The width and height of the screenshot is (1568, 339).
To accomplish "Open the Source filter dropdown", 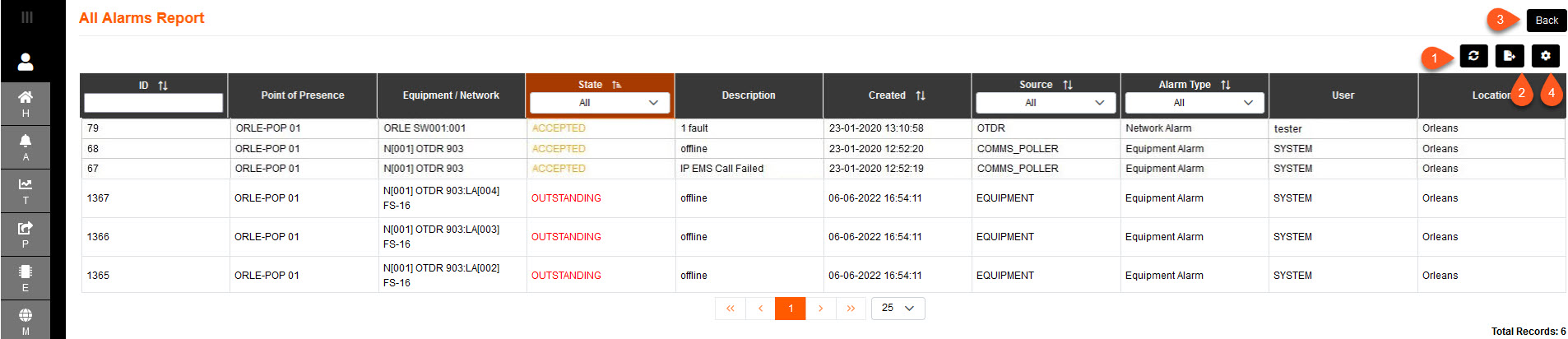I will 1046,103.
